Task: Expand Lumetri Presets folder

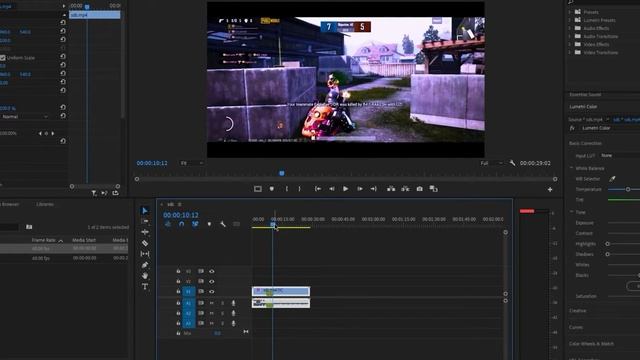Action: click(570, 20)
